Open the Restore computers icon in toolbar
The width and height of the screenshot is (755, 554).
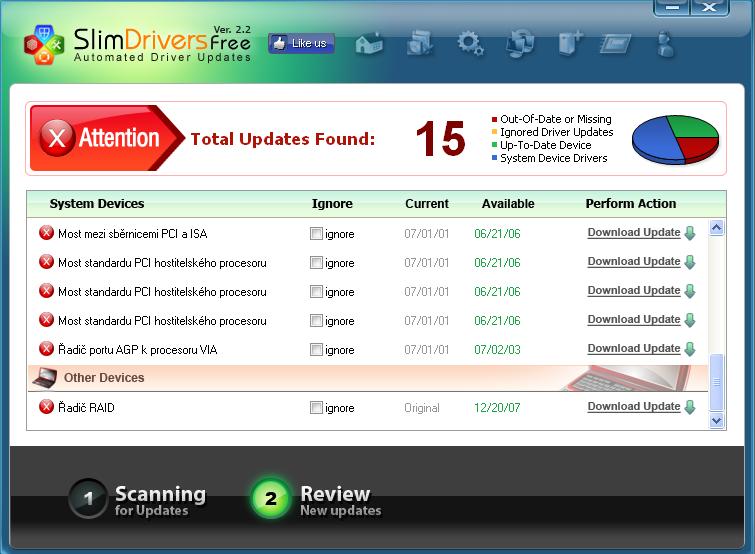click(521, 43)
